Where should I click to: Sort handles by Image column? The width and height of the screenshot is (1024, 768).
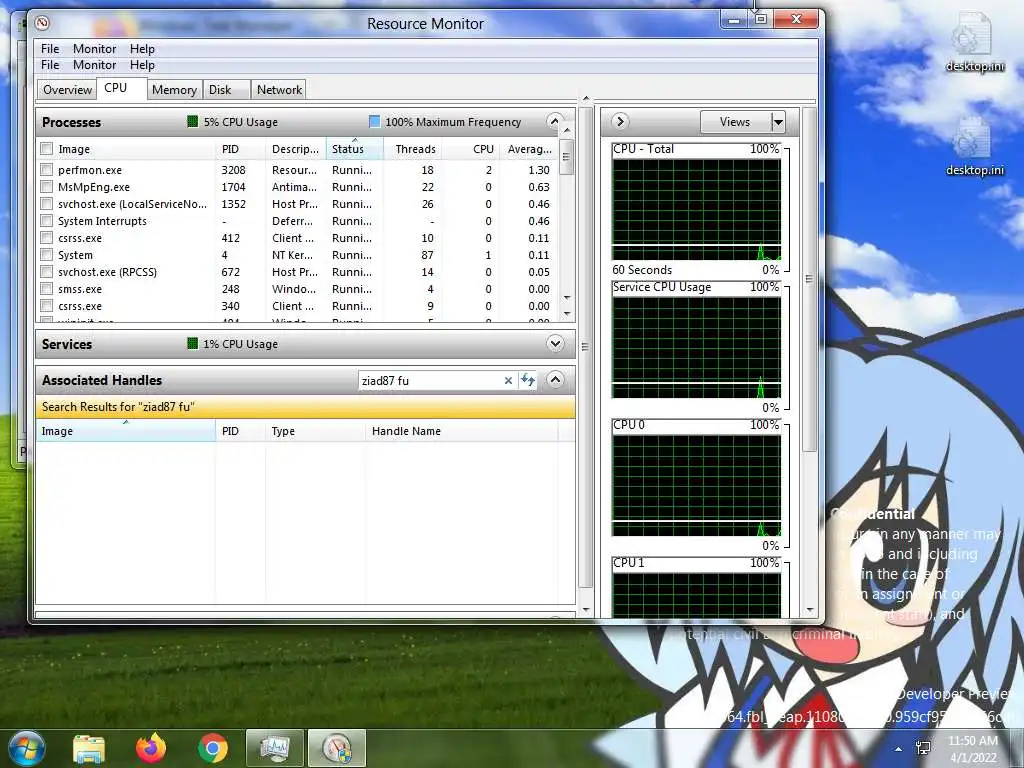tap(125, 431)
